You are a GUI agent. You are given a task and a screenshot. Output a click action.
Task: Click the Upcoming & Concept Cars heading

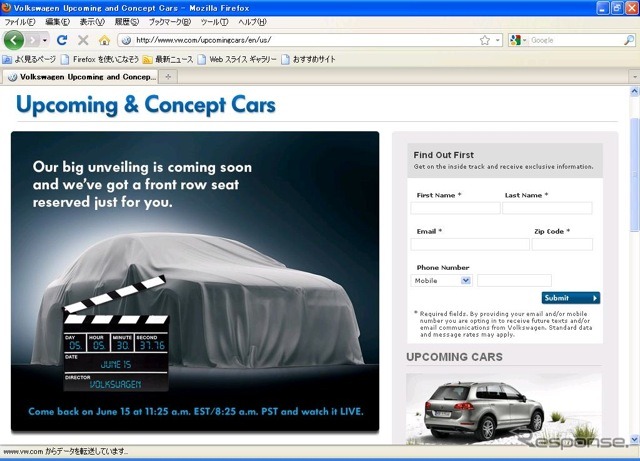(x=146, y=105)
